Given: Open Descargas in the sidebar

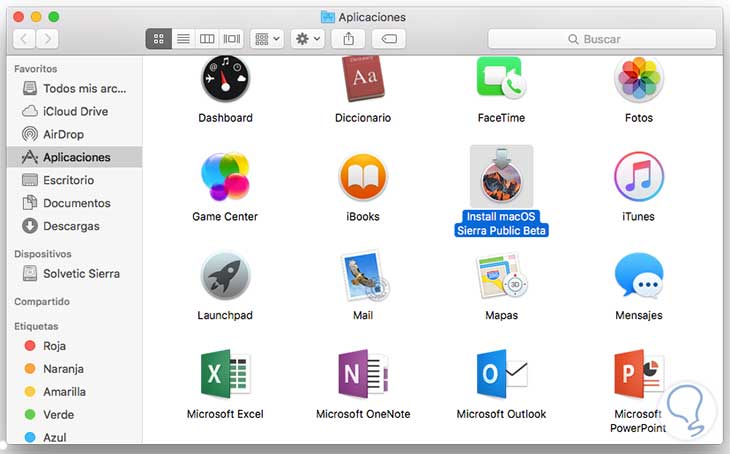Looking at the screenshot, I should (x=74, y=226).
